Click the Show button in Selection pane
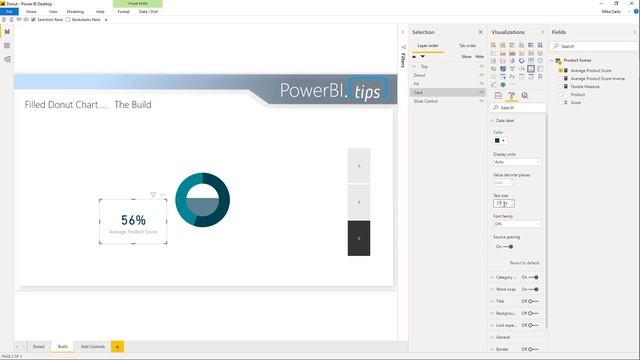This screenshot has height=360, width=640. pos(466,57)
